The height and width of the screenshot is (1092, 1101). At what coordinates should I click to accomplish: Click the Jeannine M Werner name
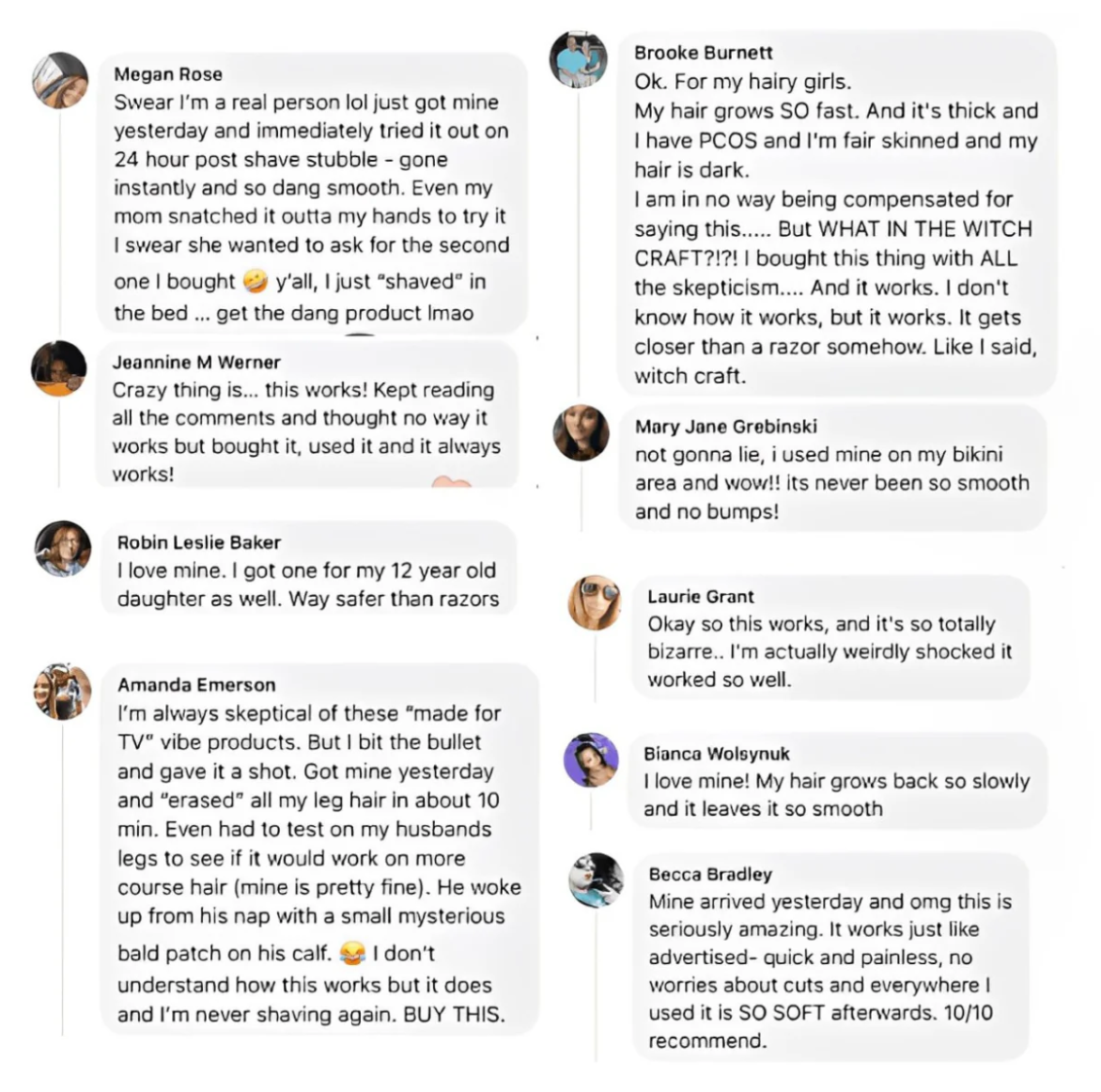(196, 362)
